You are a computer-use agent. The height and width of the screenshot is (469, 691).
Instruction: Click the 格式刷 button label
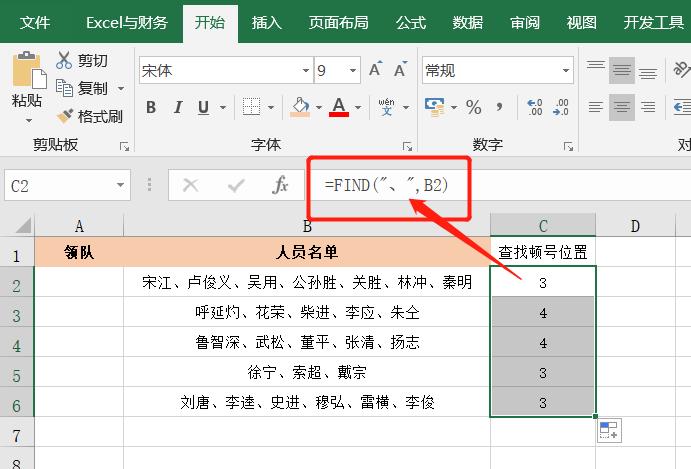point(100,117)
